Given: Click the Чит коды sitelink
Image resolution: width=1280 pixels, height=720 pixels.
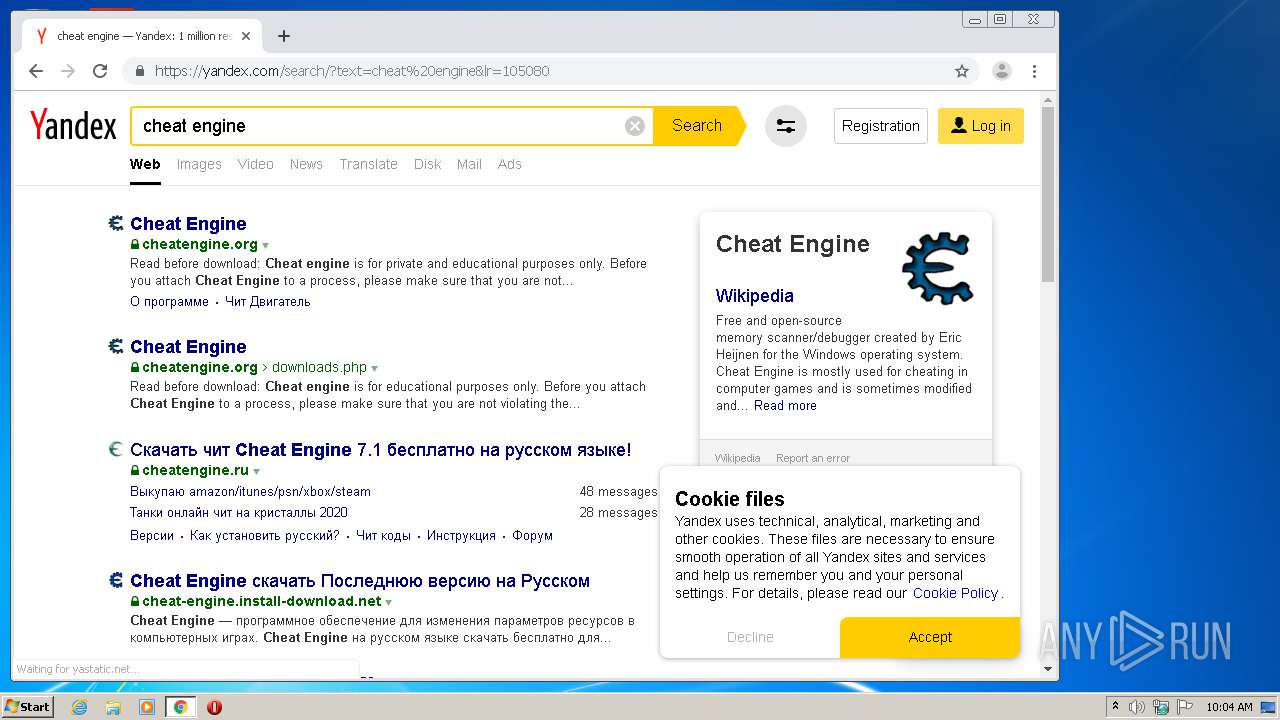Looking at the screenshot, I should pos(383,535).
